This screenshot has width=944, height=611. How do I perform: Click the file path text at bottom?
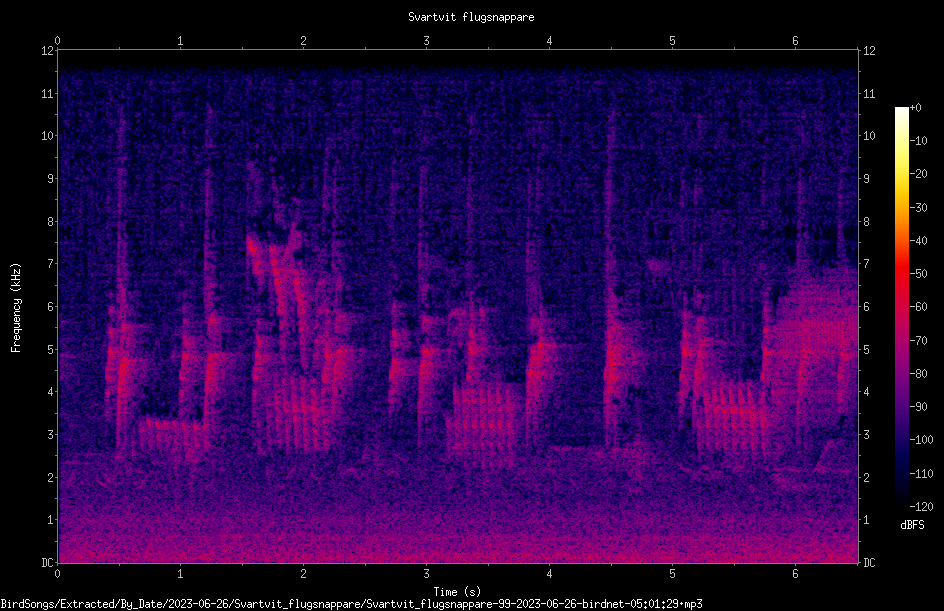(352, 604)
